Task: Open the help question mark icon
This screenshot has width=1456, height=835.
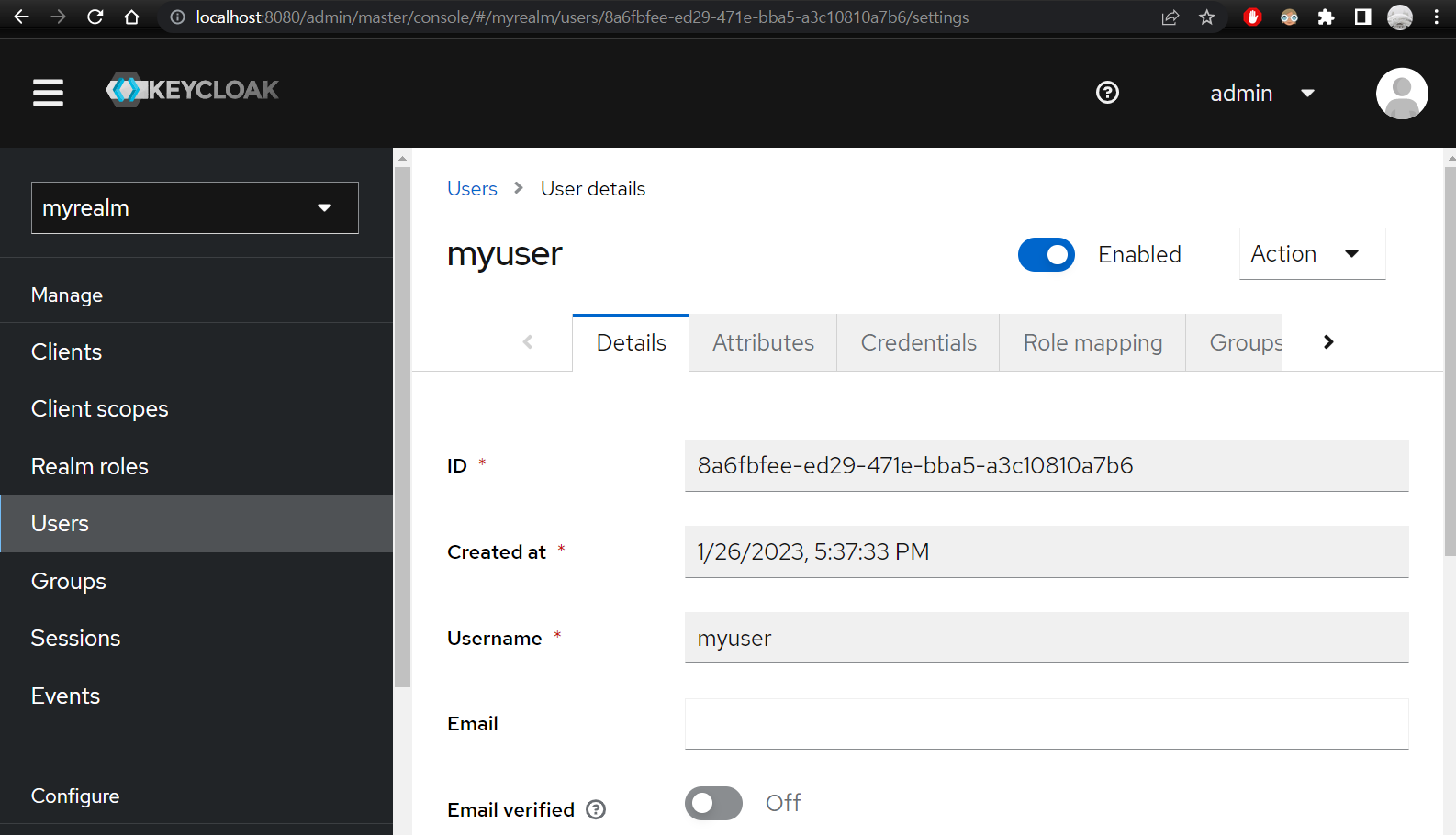Action: click(1107, 93)
